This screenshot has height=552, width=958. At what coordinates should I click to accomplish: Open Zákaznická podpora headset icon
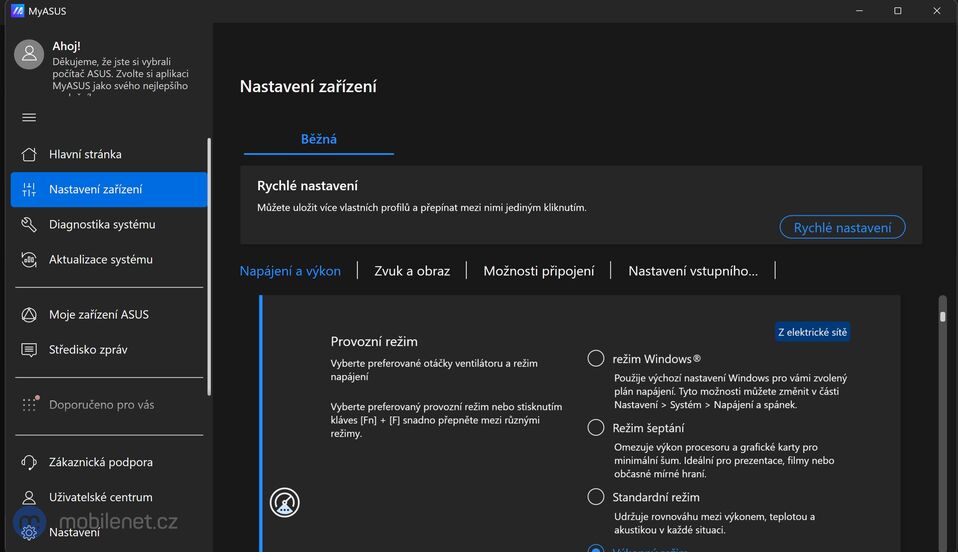29,462
